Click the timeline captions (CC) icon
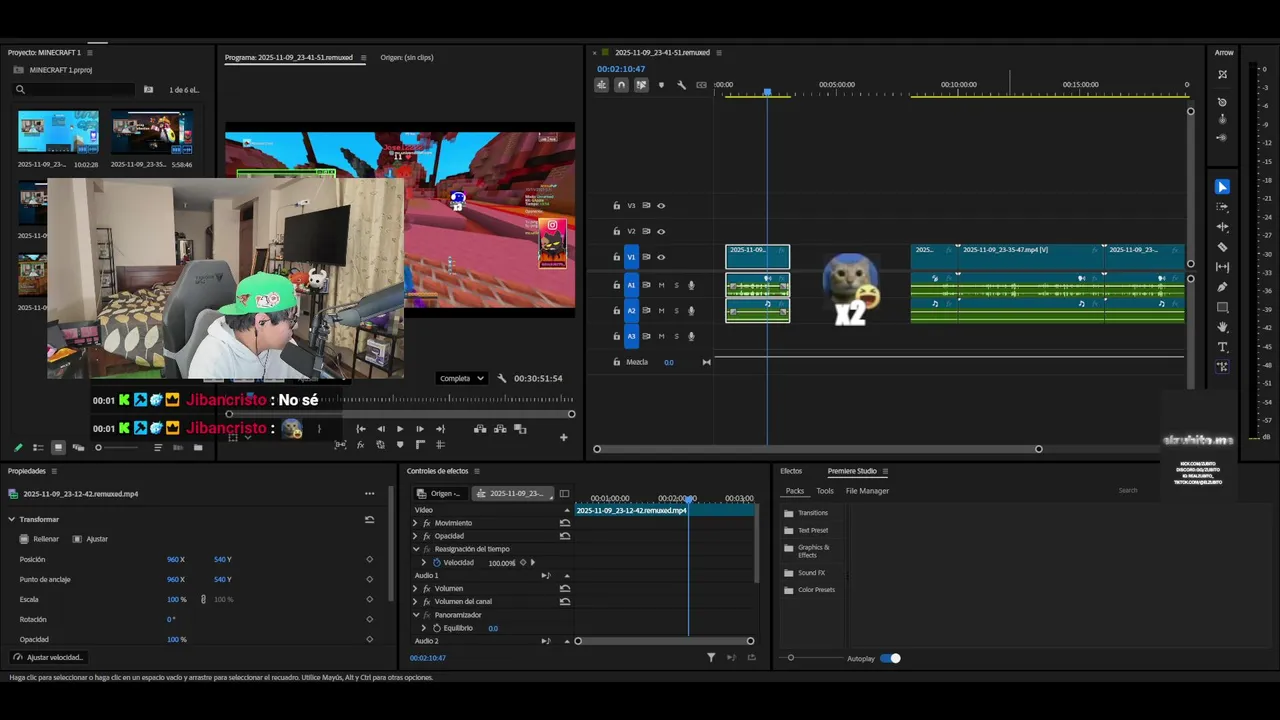This screenshot has height=720, width=1280. click(x=701, y=85)
